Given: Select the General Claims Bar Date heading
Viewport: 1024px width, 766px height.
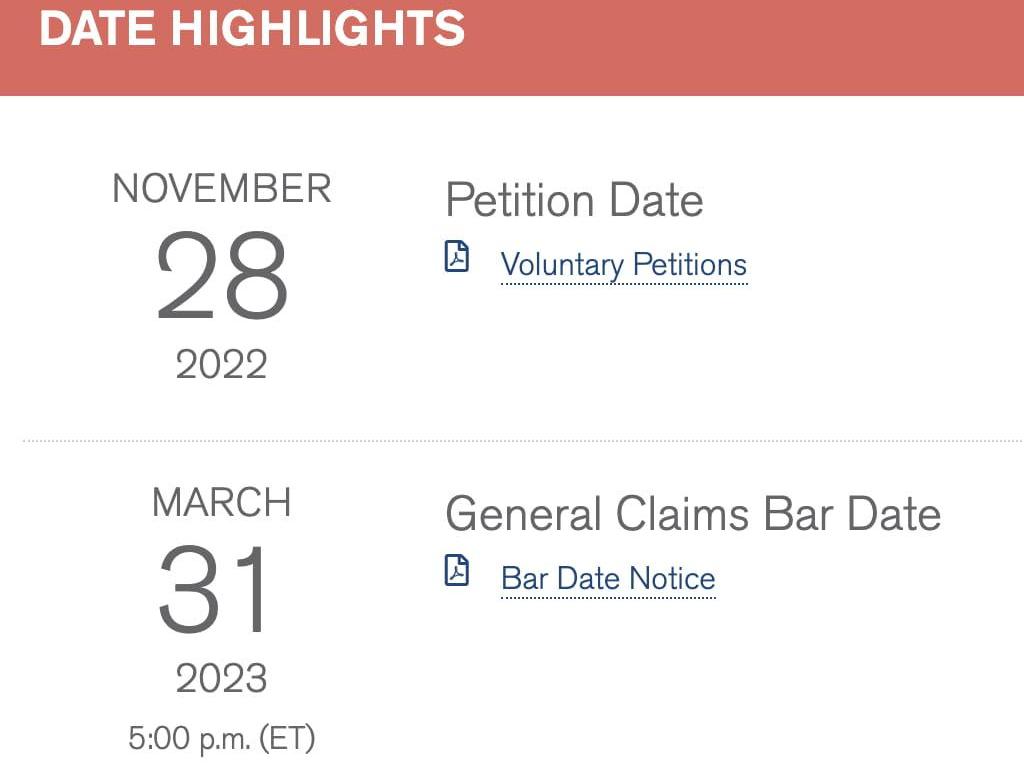Looking at the screenshot, I should tap(693, 514).
